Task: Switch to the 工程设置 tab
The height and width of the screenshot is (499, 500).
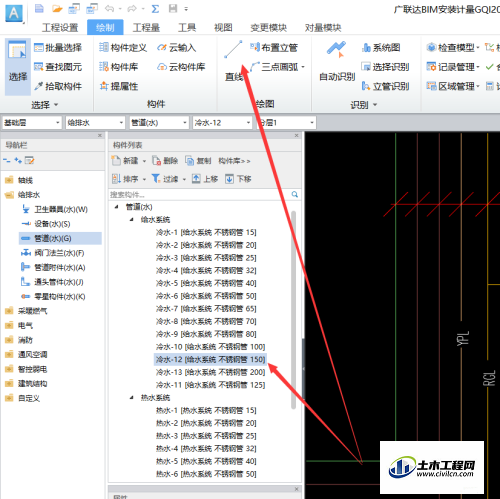Action: click(60, 27)
